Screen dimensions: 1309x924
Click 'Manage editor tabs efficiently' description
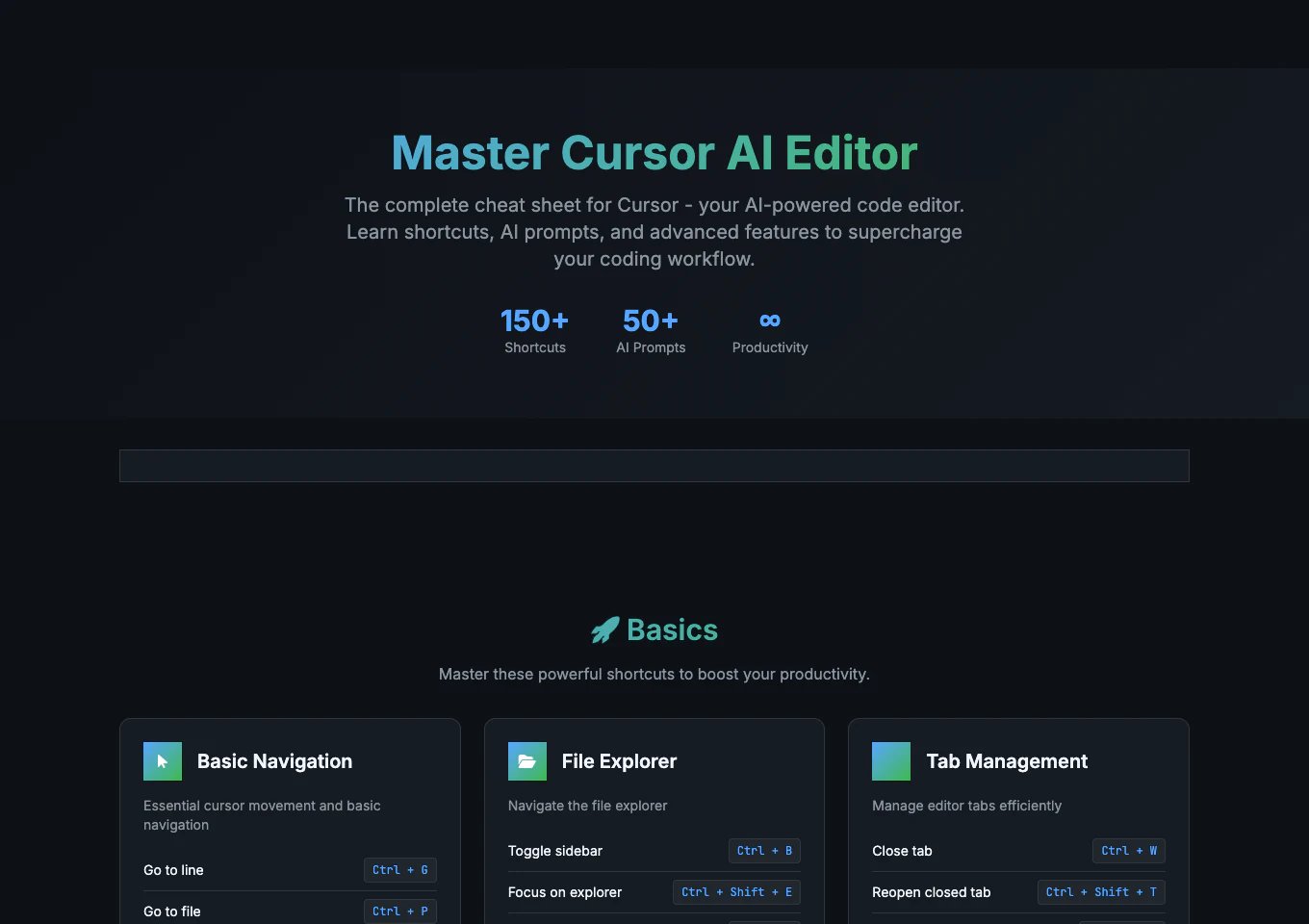[966, 806]
